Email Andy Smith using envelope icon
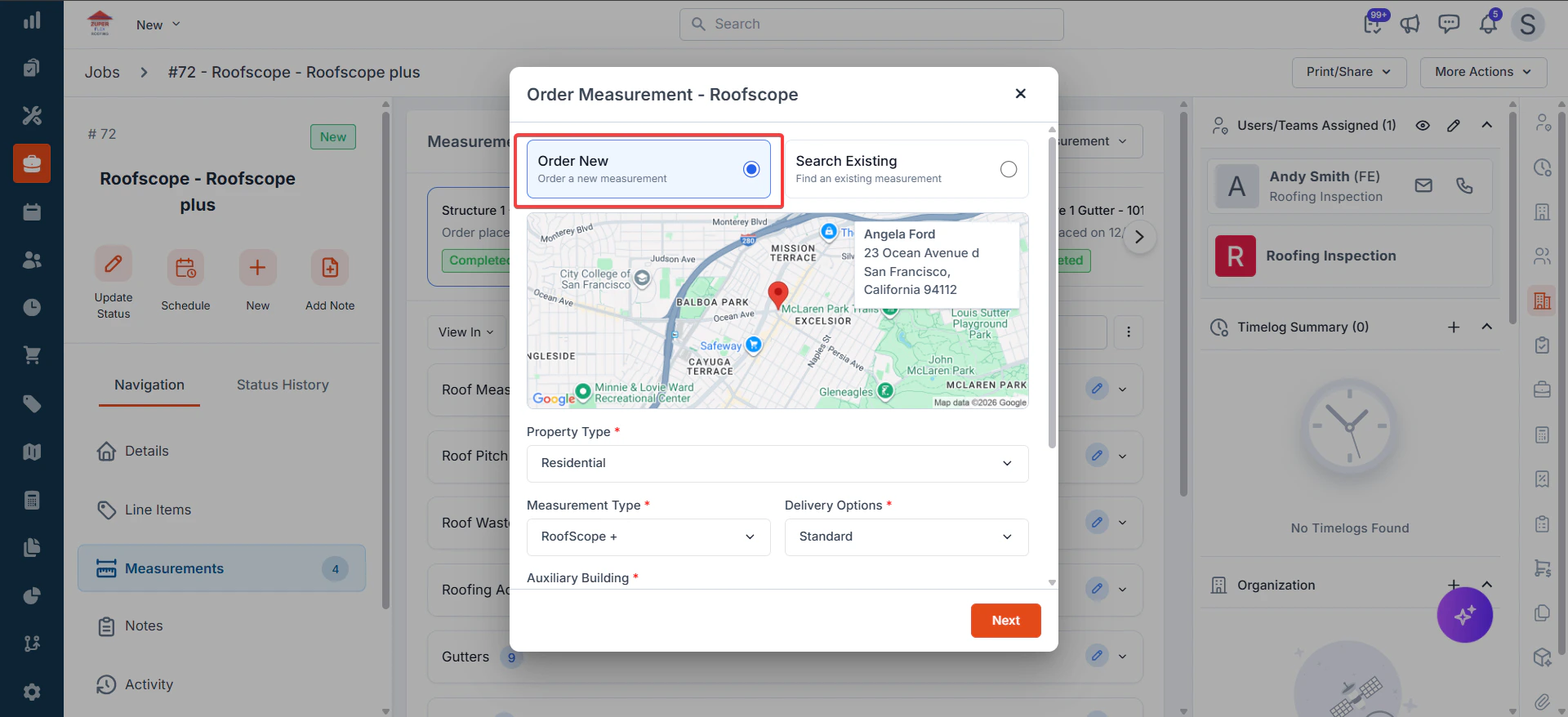 [x=1423, y=185]
